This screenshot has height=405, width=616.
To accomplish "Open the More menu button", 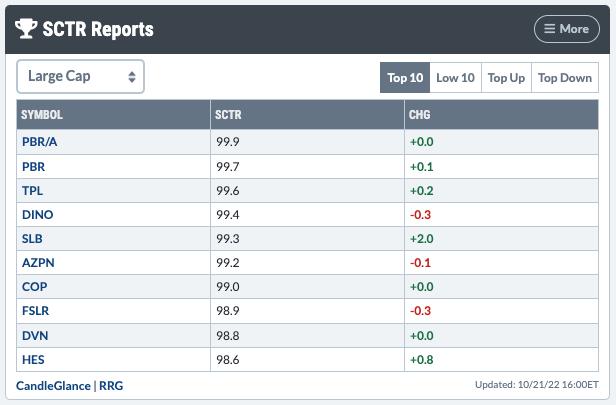I will click(566, 29).
